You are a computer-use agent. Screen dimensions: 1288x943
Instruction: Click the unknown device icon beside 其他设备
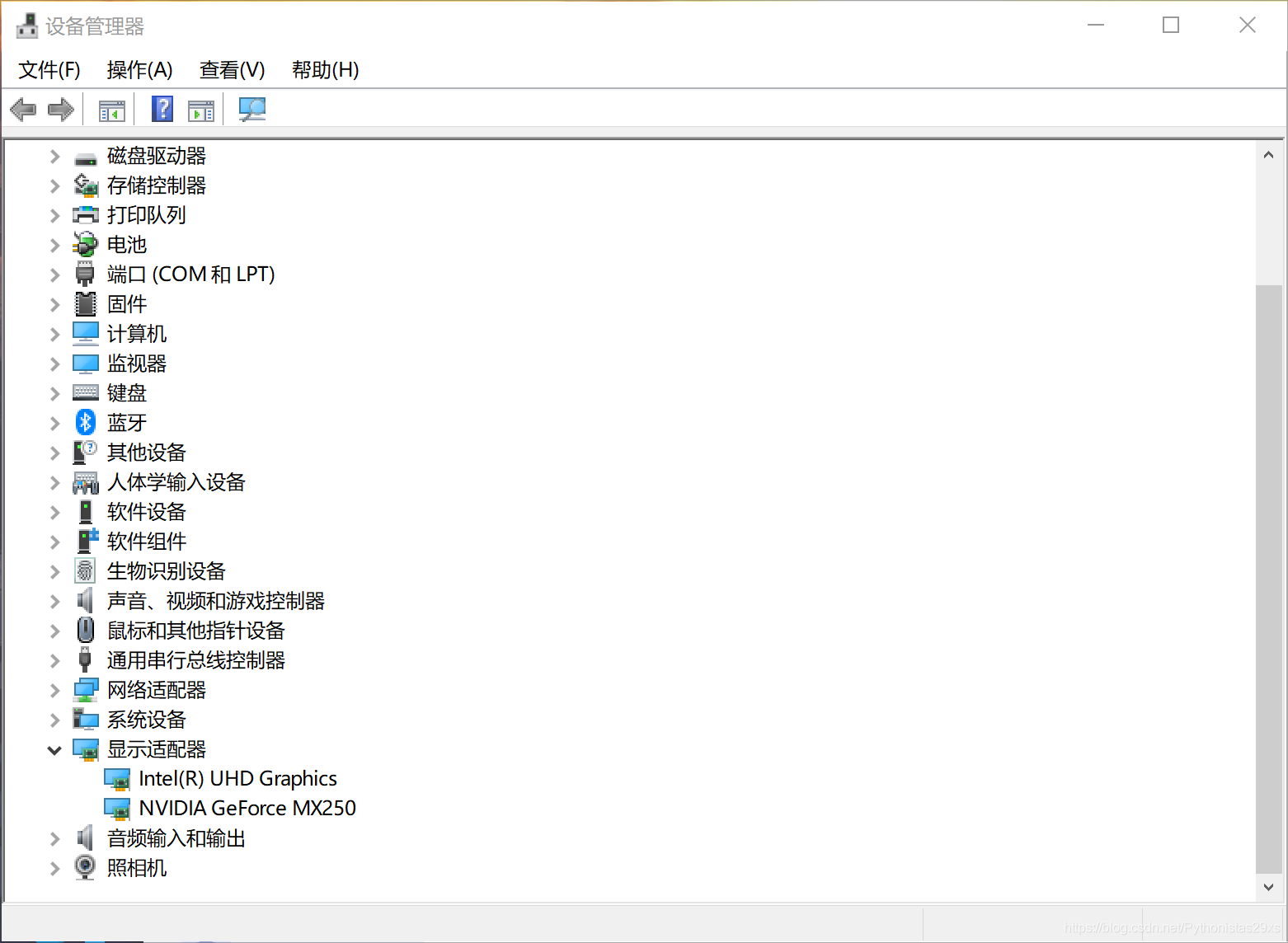[85, 452]
